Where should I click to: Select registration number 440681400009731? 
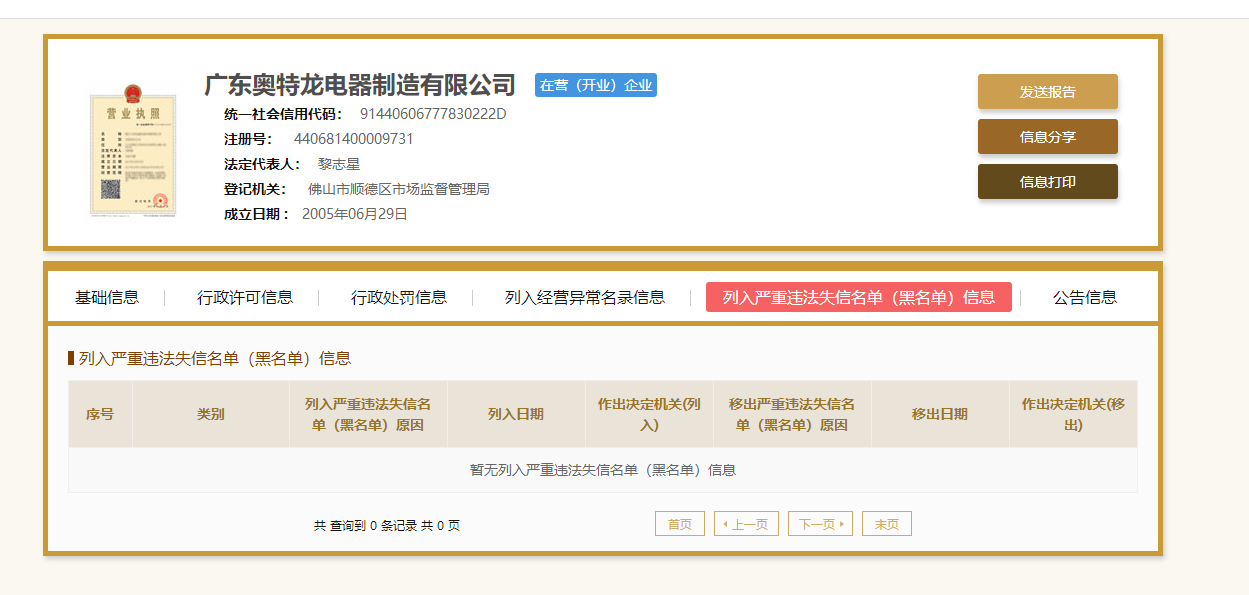[x=353, y=139]
